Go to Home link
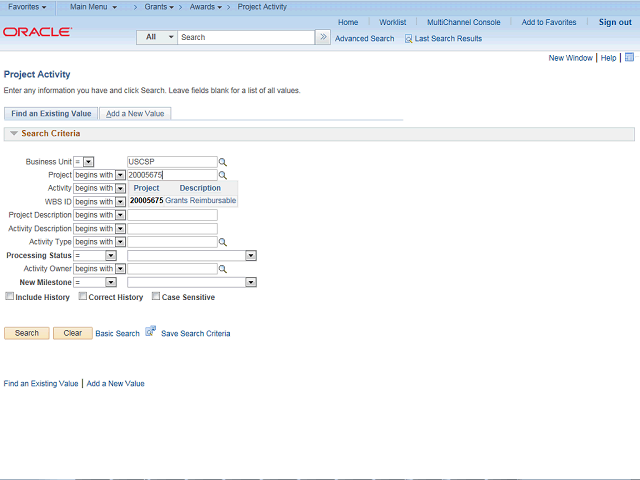The image size is (640, 480). pyautogui.click(x=348, y=22)
